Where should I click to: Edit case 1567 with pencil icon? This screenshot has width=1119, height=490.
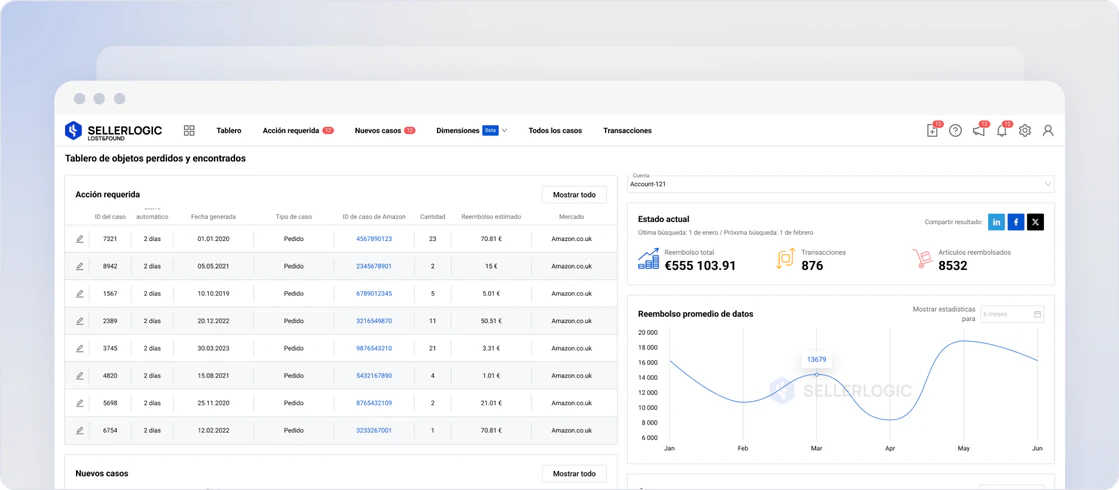(79, 293)
